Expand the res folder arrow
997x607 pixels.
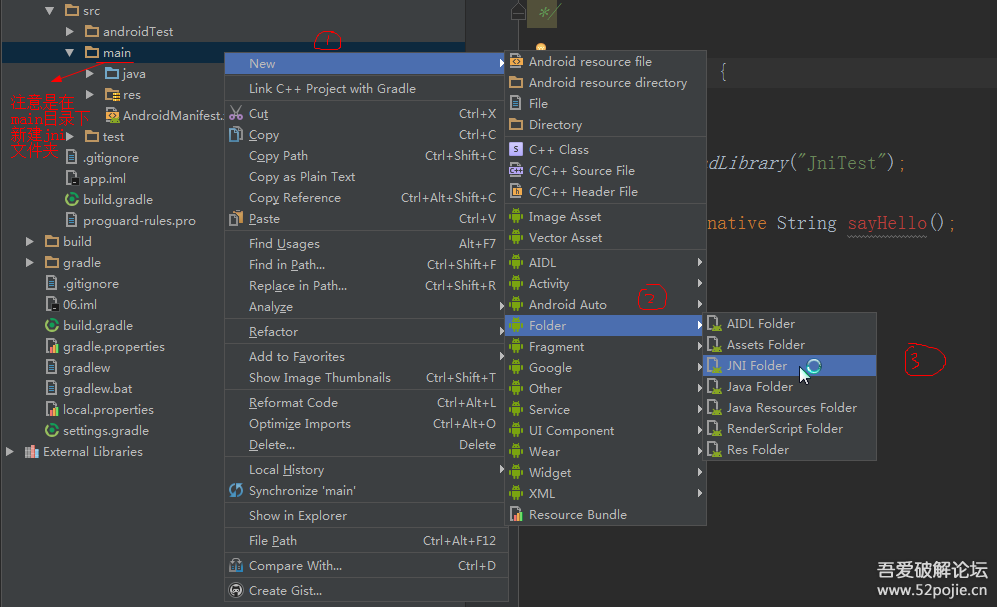tap(90, 94)
